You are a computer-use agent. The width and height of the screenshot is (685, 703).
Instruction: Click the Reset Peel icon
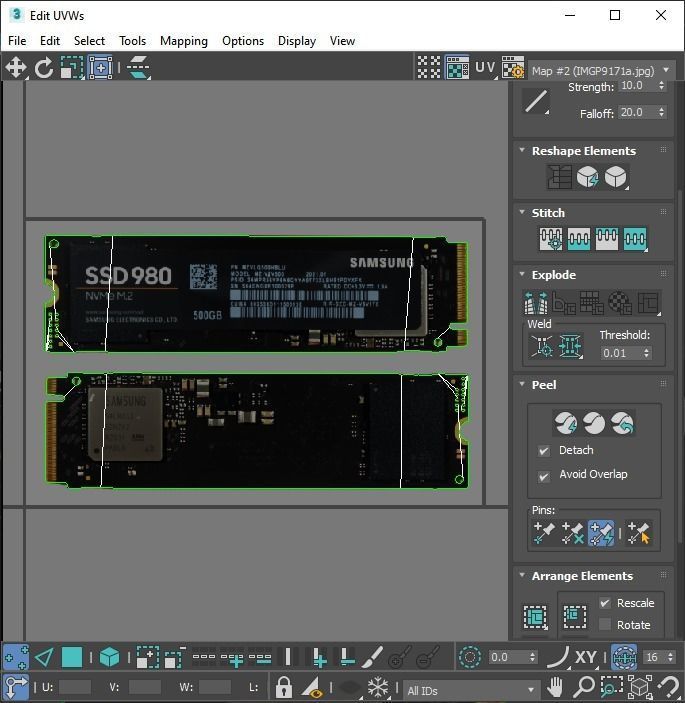coord(622,423)
